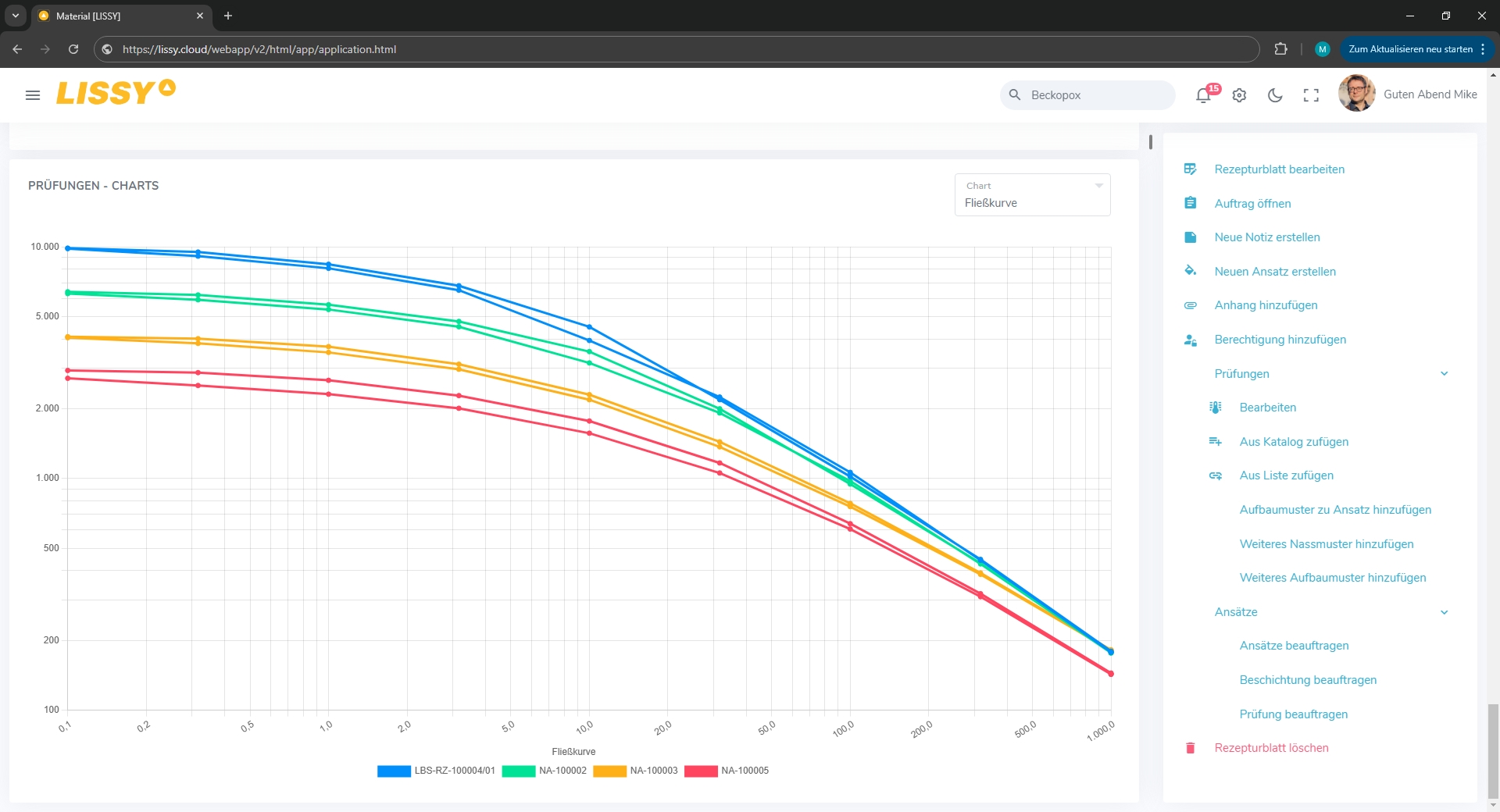Open the tab search dropdown arrow
The width and height of the screenshot is (1500, 812).
[x=16, y=16]
